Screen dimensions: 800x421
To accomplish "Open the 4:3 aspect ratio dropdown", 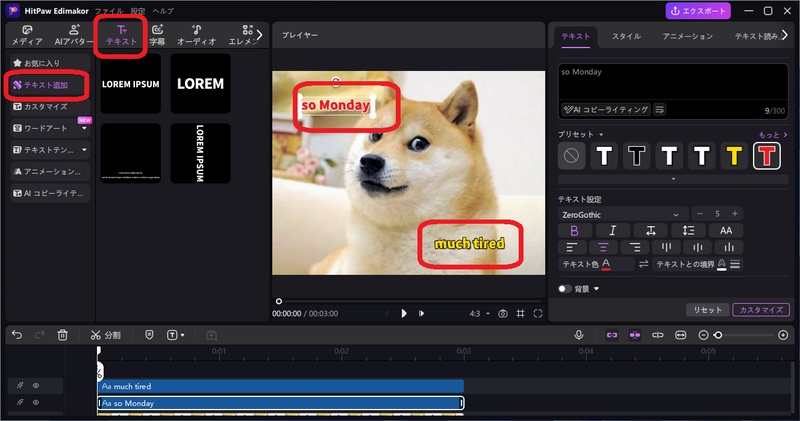I will [x=479, y=313].
